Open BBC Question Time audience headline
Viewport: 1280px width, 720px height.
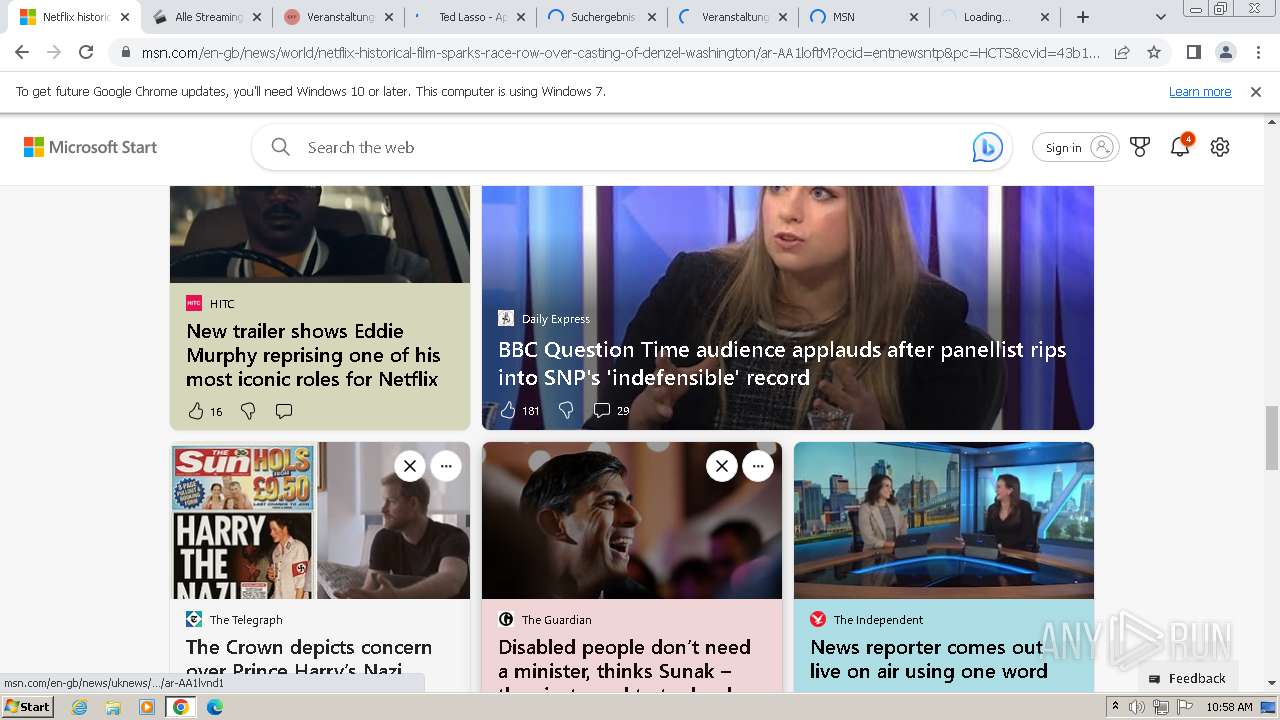782,363
